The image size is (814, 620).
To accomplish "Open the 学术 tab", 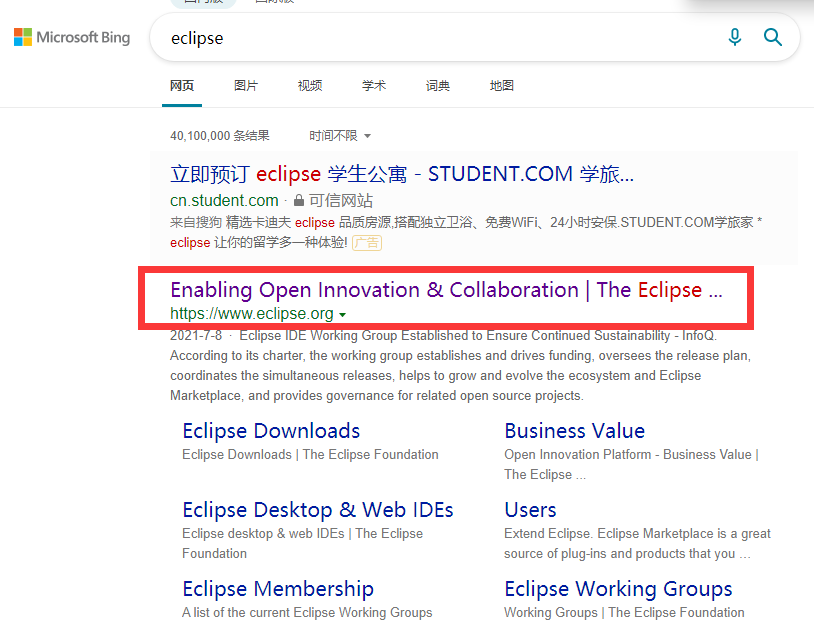I will 374,86.
